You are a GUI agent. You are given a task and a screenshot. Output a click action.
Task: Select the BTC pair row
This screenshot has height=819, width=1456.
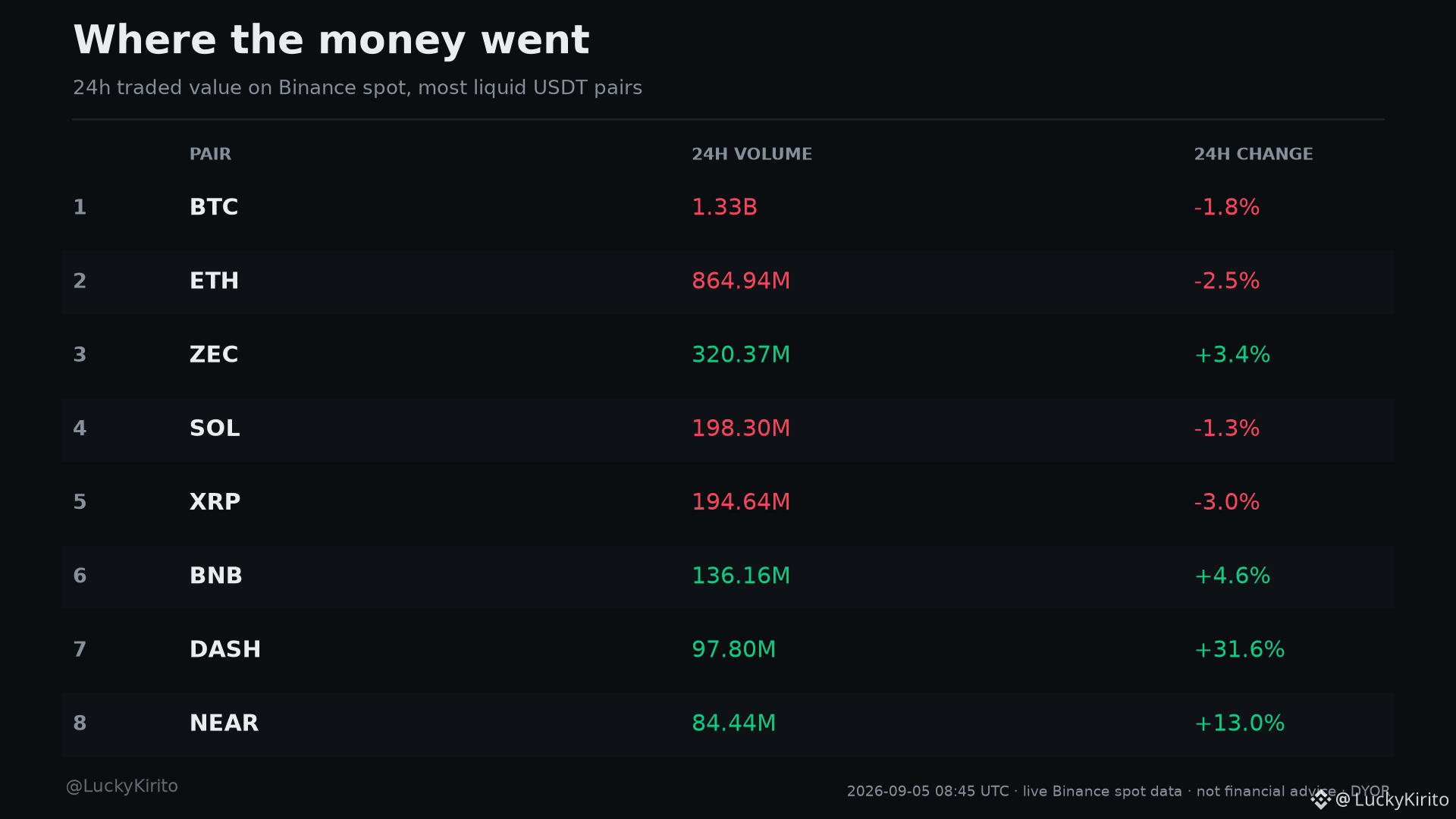(x=728, y=207)
